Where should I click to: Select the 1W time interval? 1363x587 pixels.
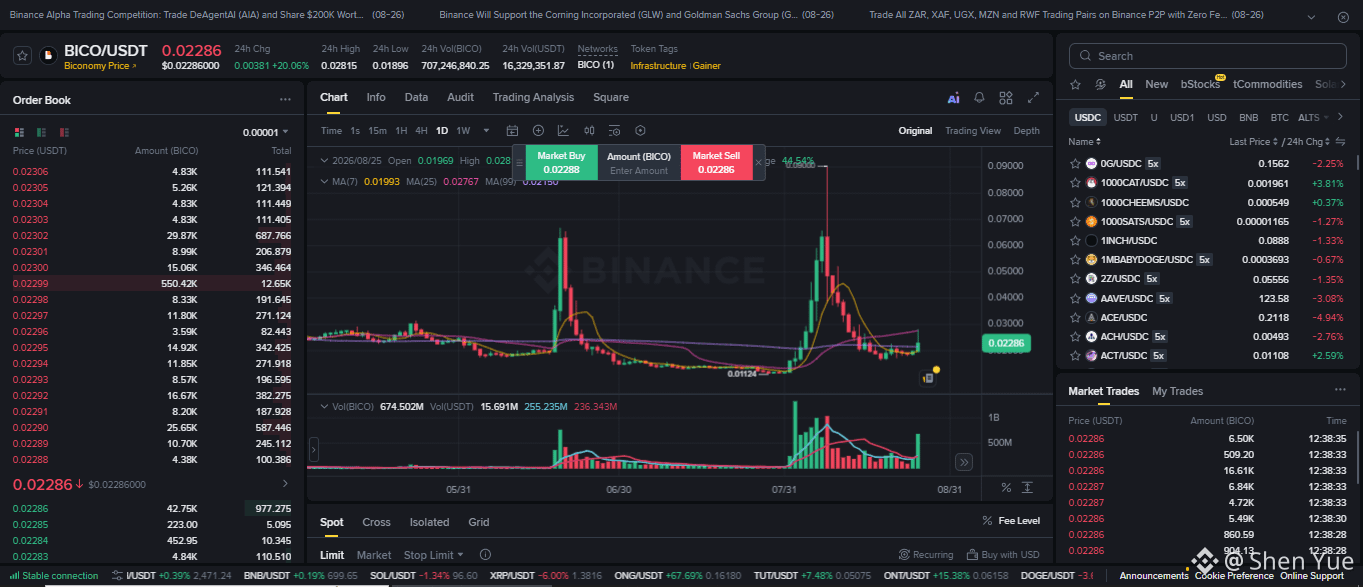click(463, 131)
